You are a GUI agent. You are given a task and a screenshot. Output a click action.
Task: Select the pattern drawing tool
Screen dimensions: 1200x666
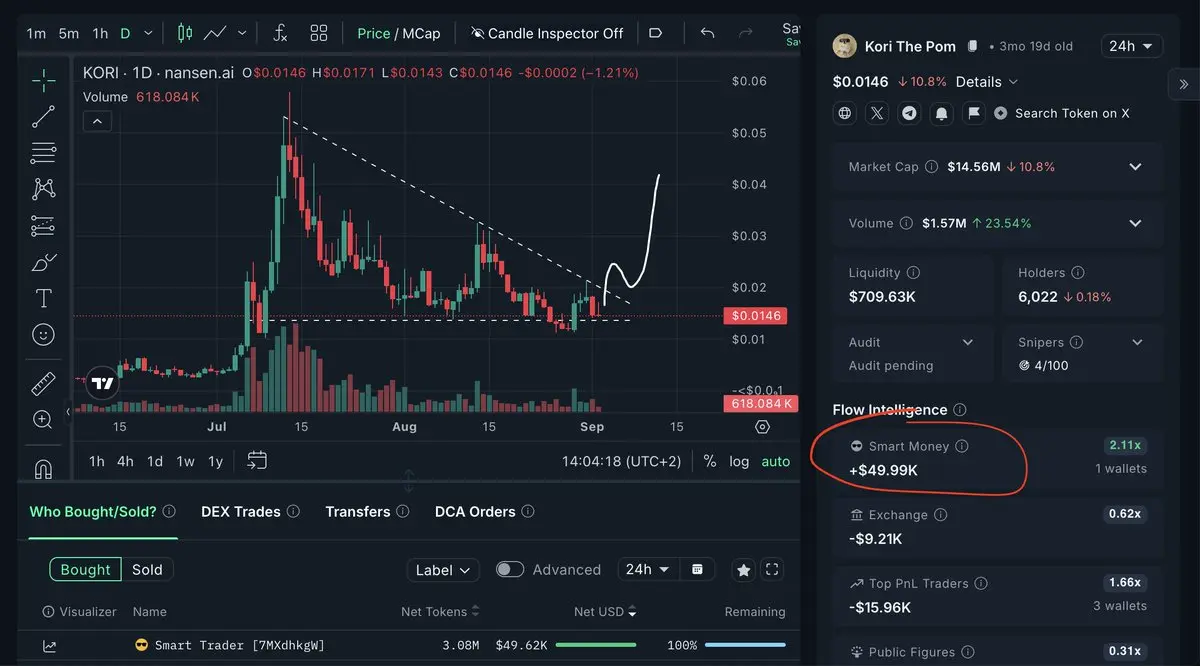pyautogui.click(x=43, y=189)
